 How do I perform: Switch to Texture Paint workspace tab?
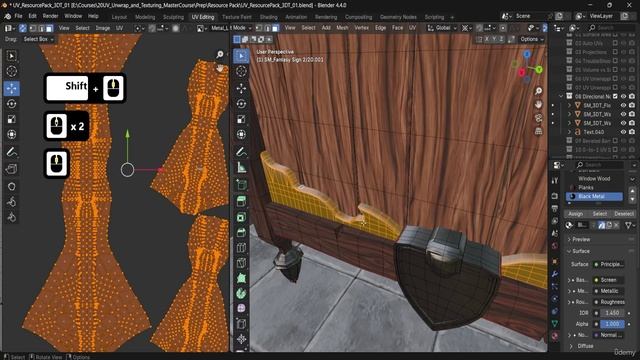point(237,17)
